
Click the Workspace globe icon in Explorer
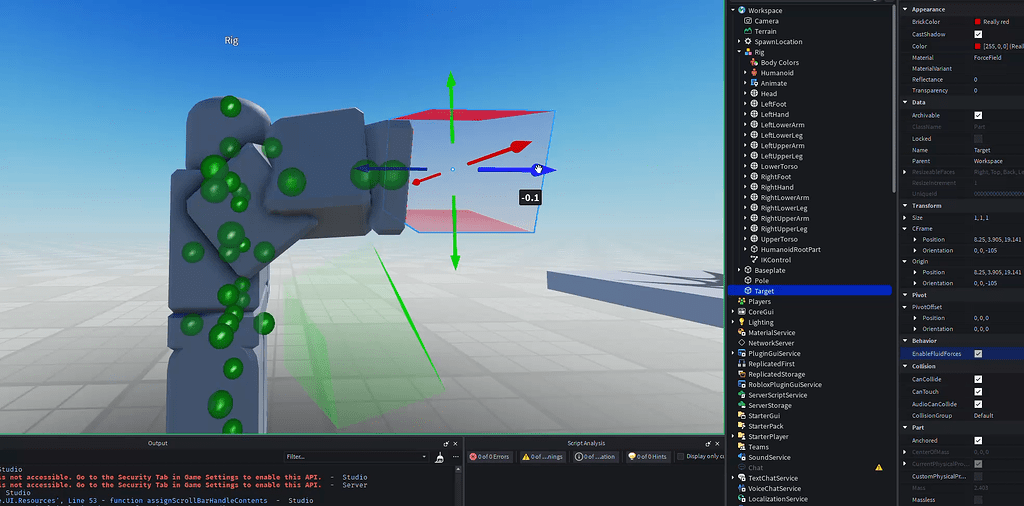[742, 10]
